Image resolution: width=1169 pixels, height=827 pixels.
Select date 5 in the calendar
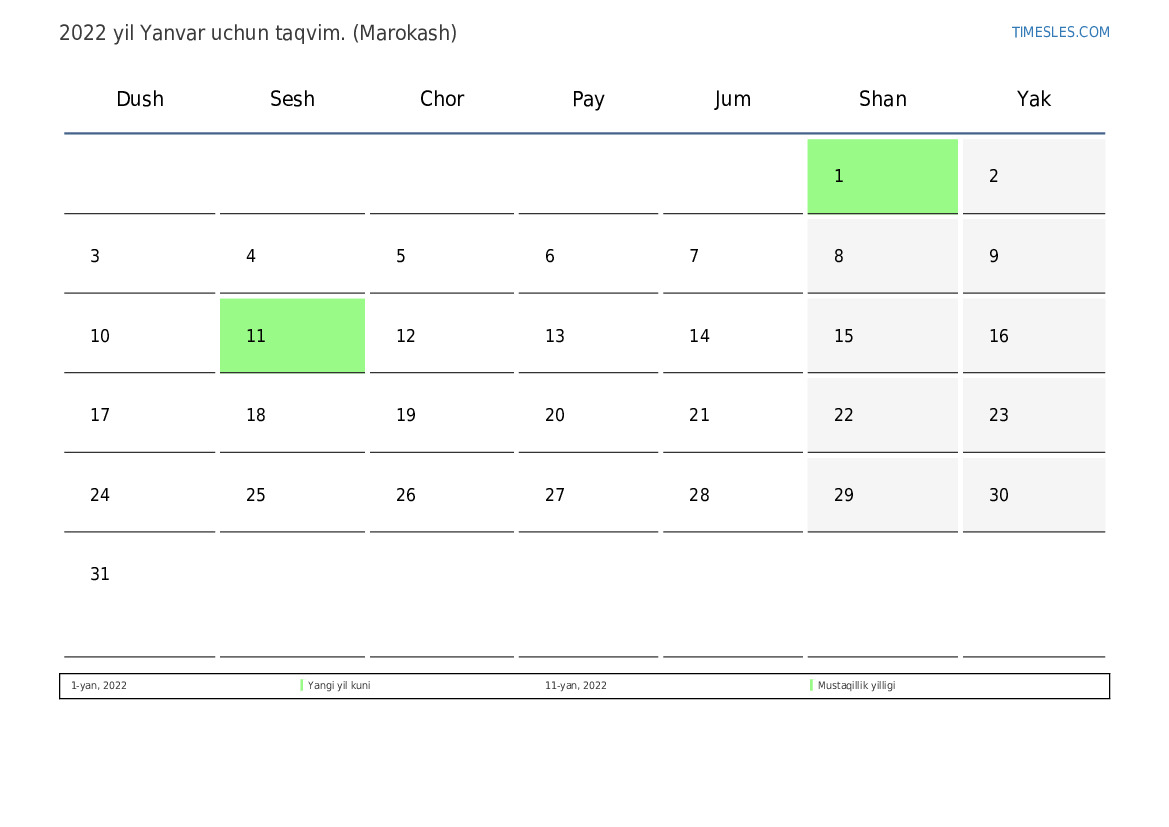(441, 256)
